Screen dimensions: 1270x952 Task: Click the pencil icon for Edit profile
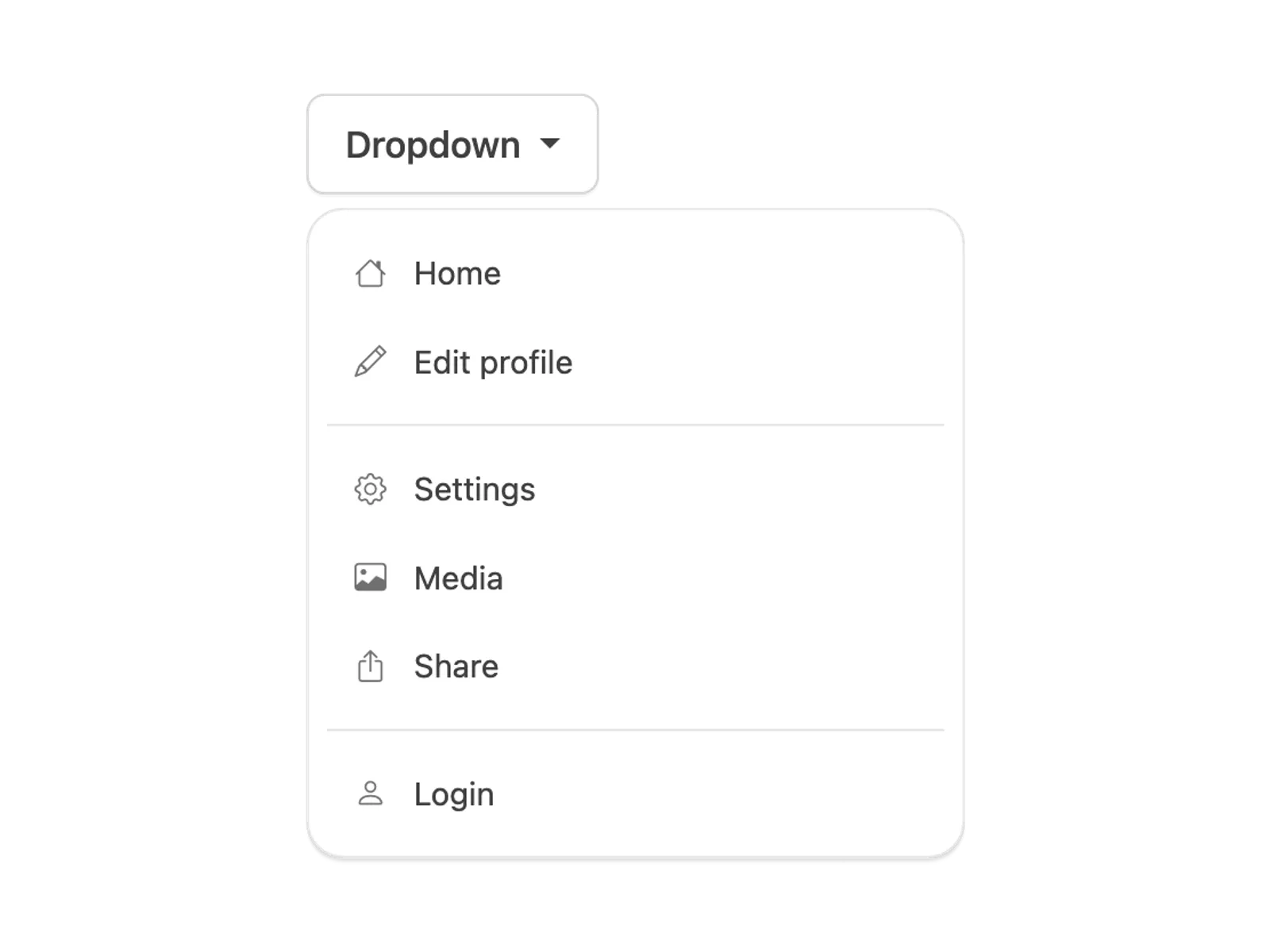[x=370, y=362]
